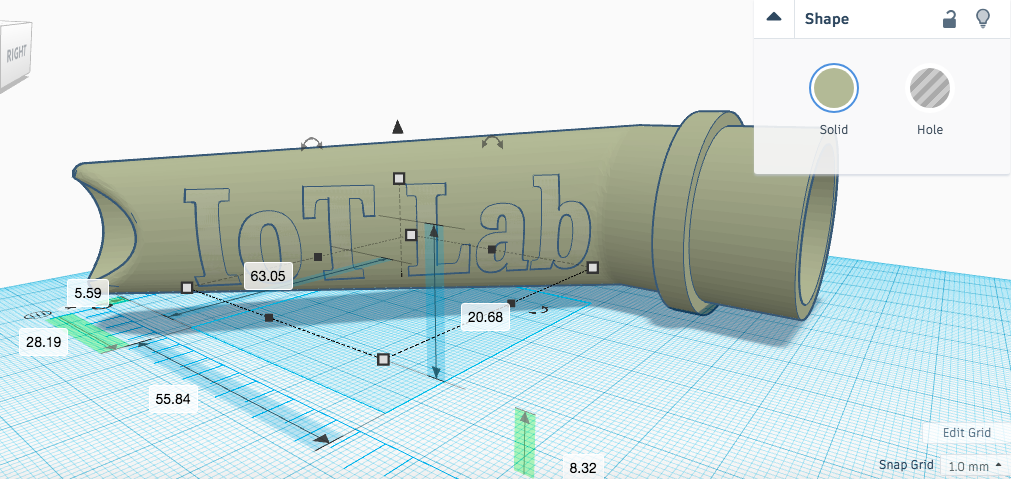The width and height of the screenshot is (1011, 479).
Task: Click the black midpoint handle on the front-right edge
Action: pyautogui.click(x=511, y=302)
